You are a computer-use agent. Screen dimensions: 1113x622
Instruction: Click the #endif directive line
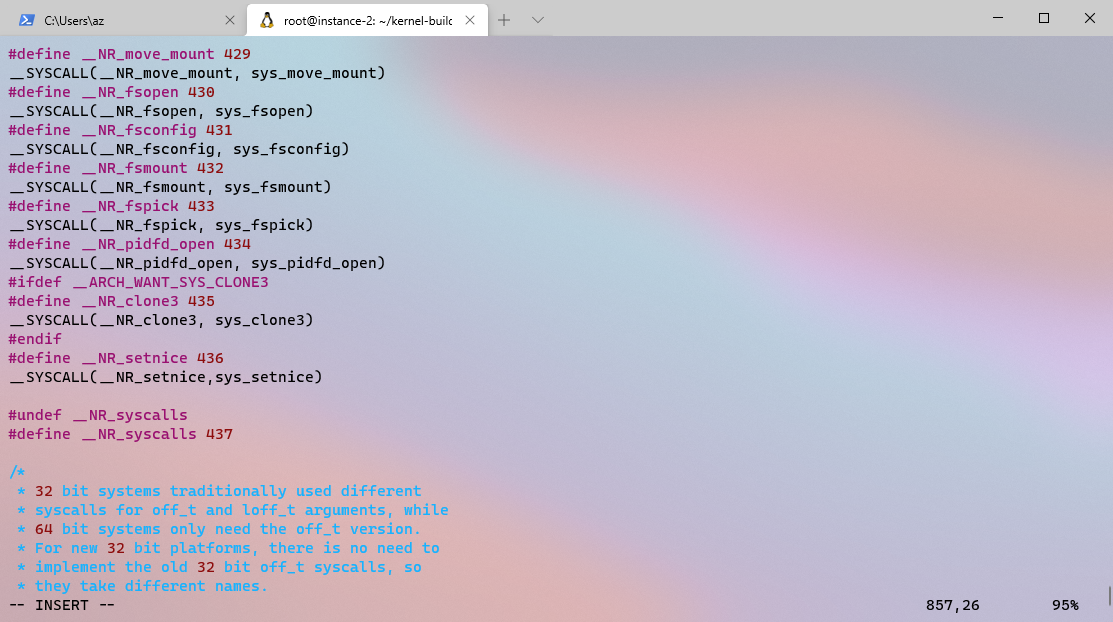34,338
